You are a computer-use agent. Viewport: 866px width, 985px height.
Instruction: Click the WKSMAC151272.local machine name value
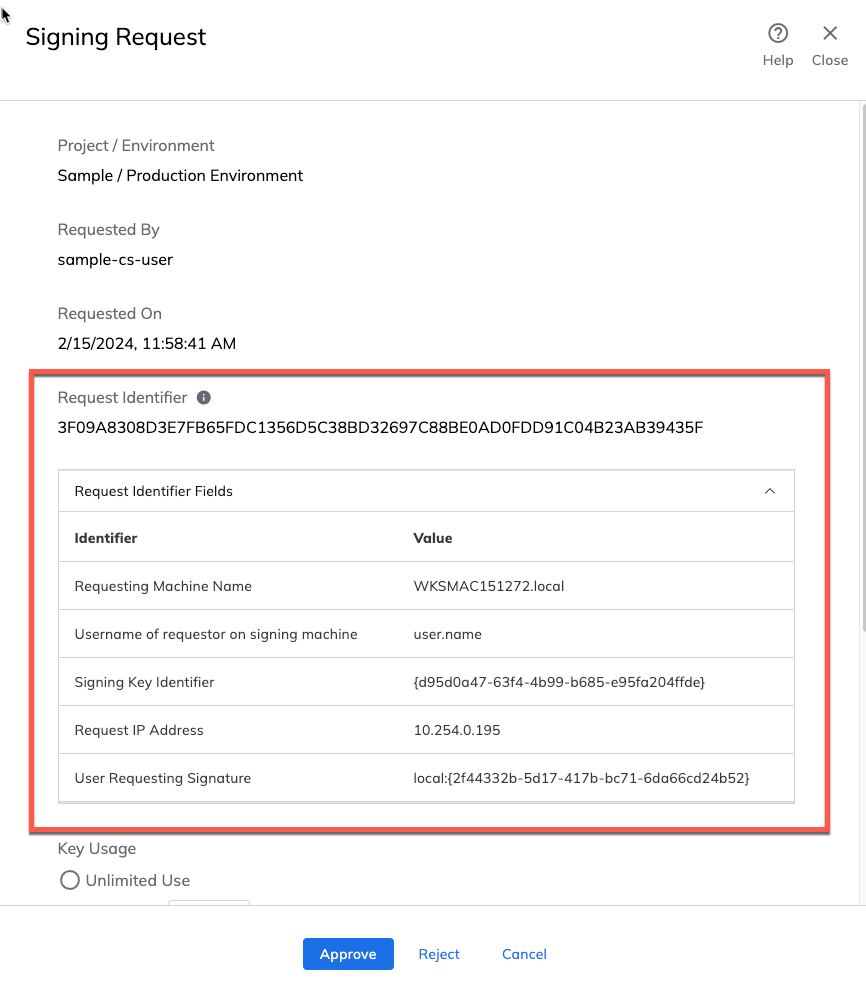tap(489, 586)
